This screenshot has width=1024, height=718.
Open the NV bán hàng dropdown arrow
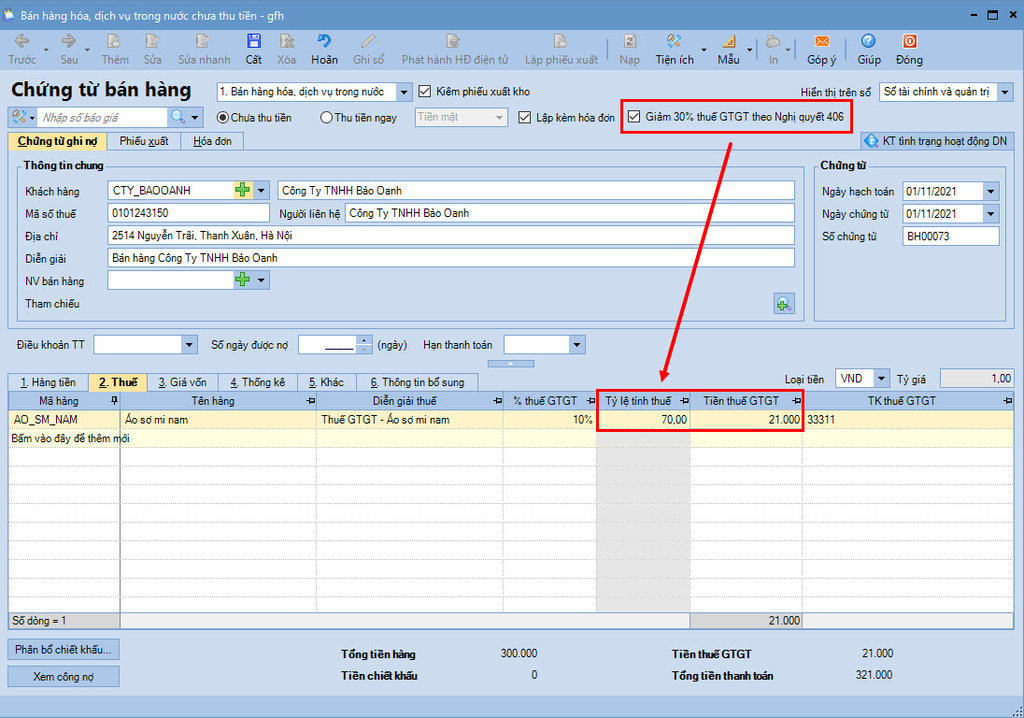(261, 280)
